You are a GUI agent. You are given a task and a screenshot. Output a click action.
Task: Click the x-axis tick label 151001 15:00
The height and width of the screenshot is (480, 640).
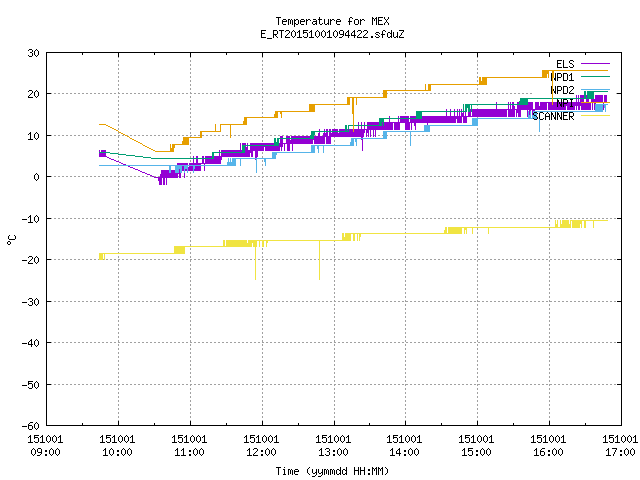(x=476, y=446)
